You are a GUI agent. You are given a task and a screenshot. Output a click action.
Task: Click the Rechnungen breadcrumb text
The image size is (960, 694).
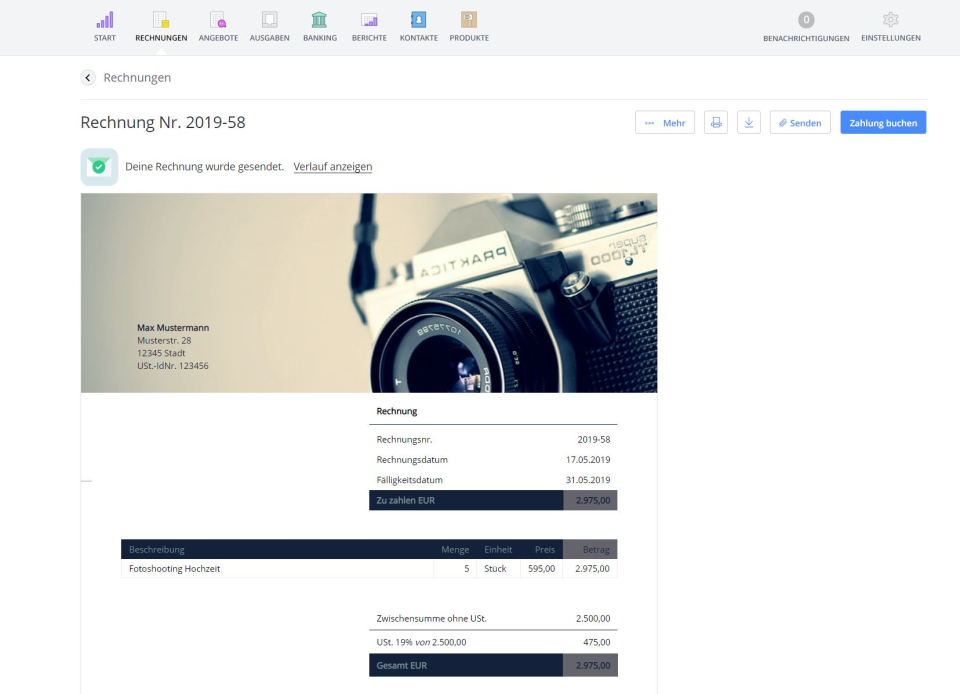(137, 77)
